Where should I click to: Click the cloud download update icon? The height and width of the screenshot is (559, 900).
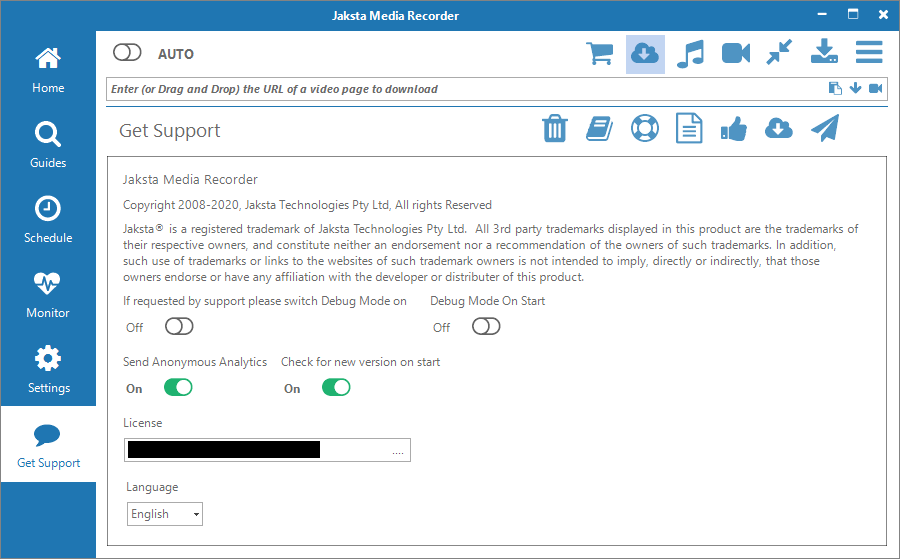click(x=779, y=128)
